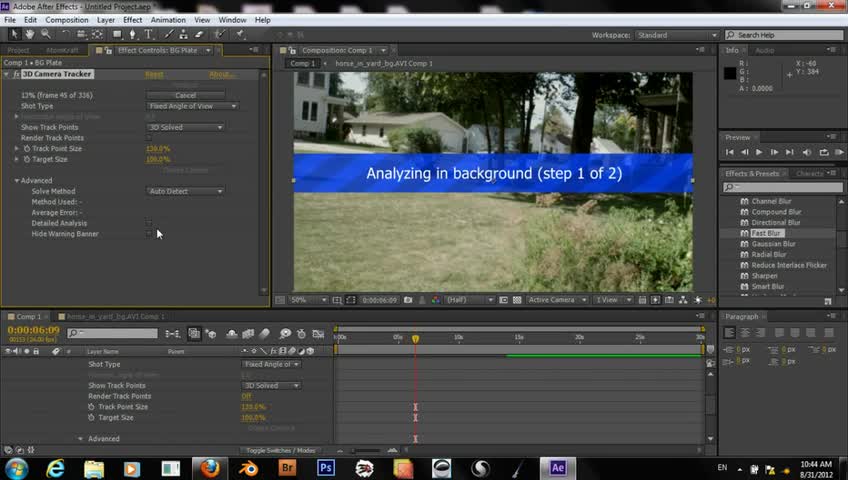
Task: Toggle Render Track Points Off value
Action: [246, 396]
